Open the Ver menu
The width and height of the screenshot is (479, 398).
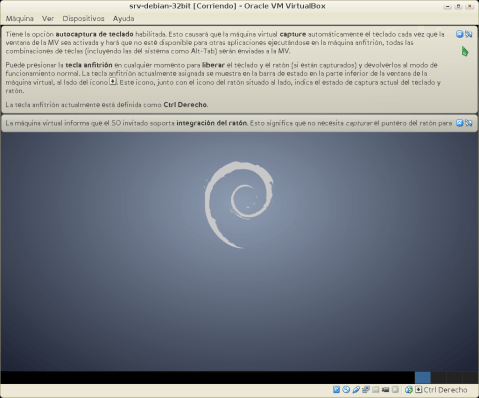48,18
